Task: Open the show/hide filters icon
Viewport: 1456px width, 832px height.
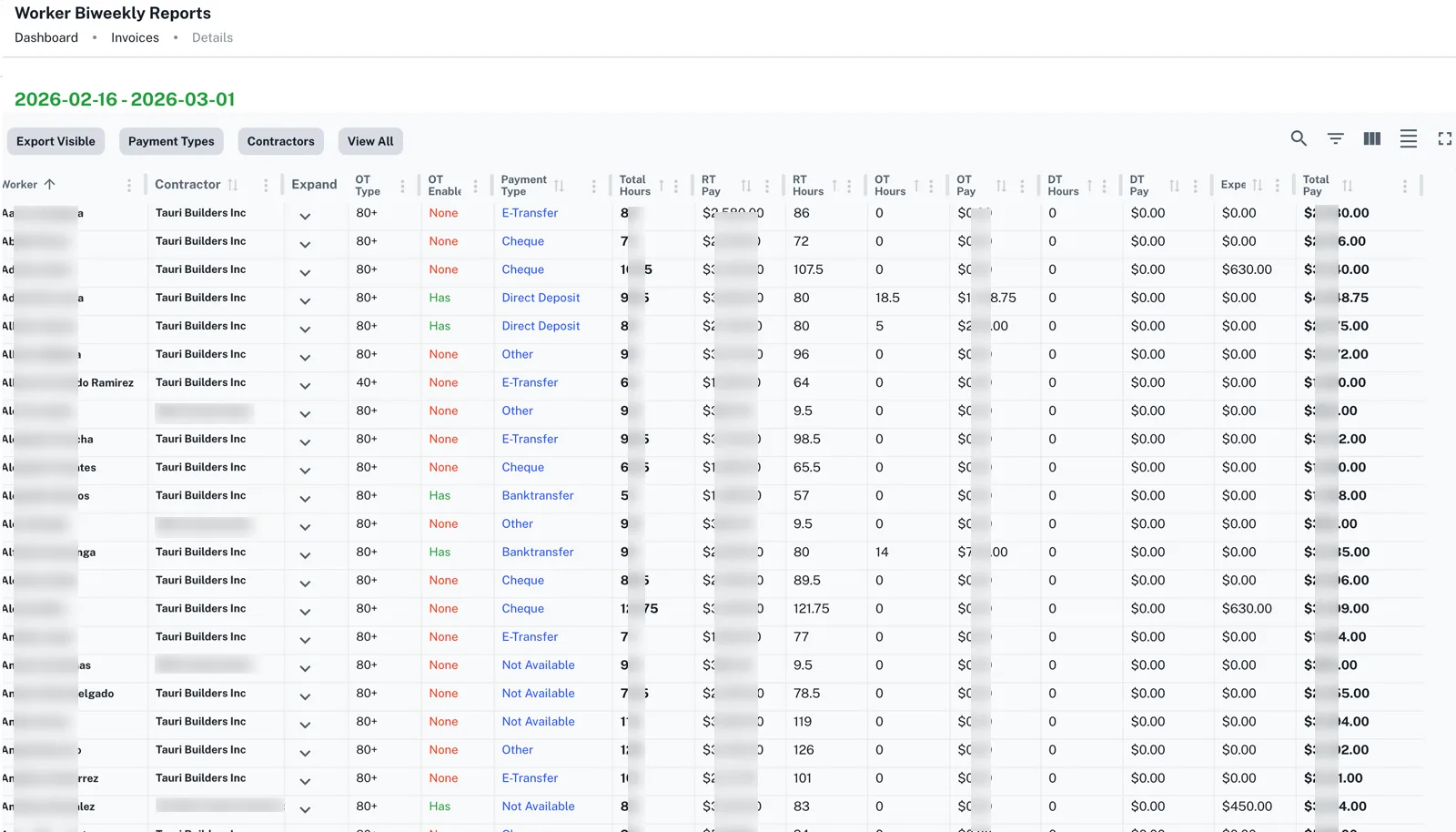Action: (x=1335, y=138)
